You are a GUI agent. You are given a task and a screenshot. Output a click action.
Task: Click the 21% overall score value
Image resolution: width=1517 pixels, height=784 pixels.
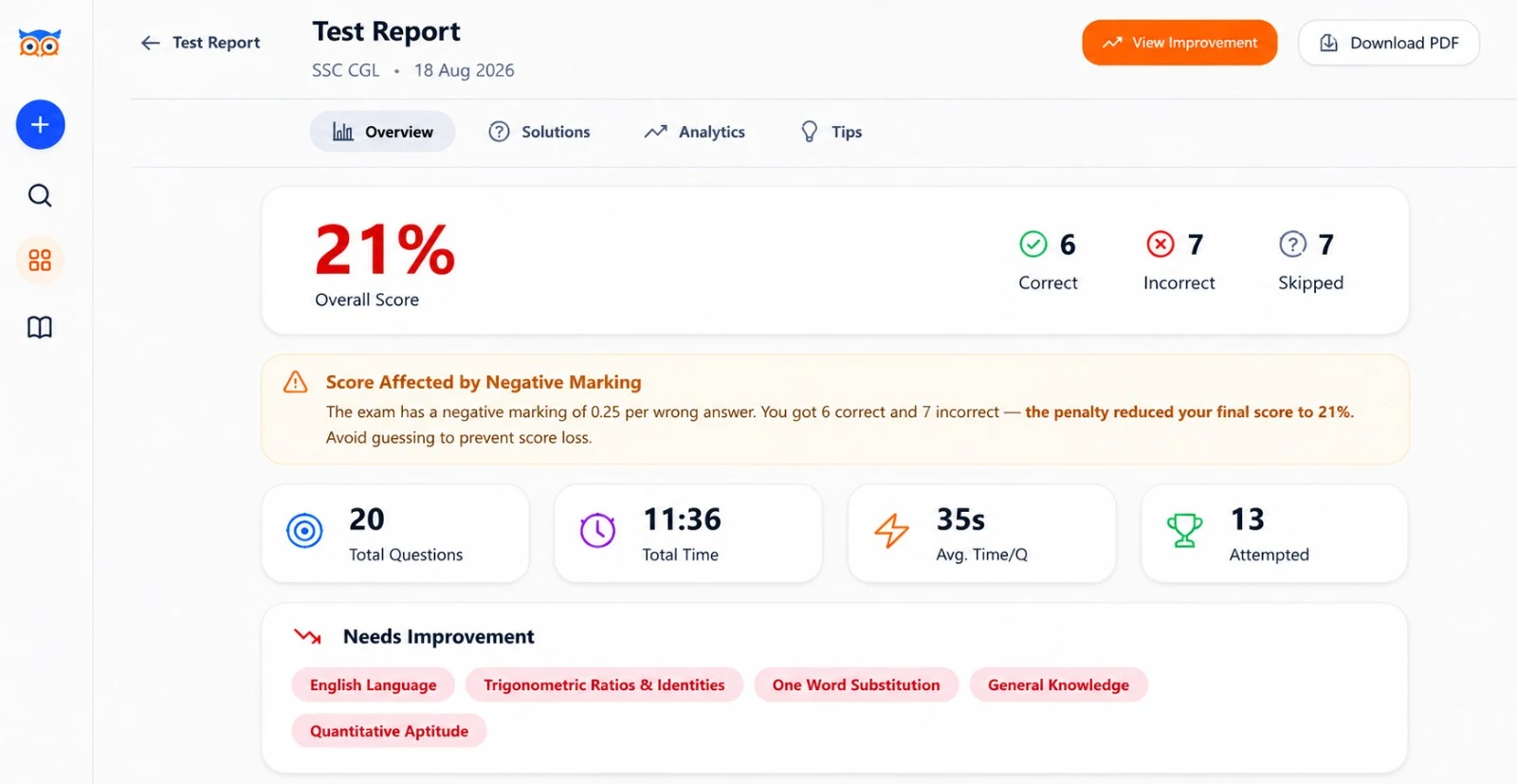[x=385, y=250]
